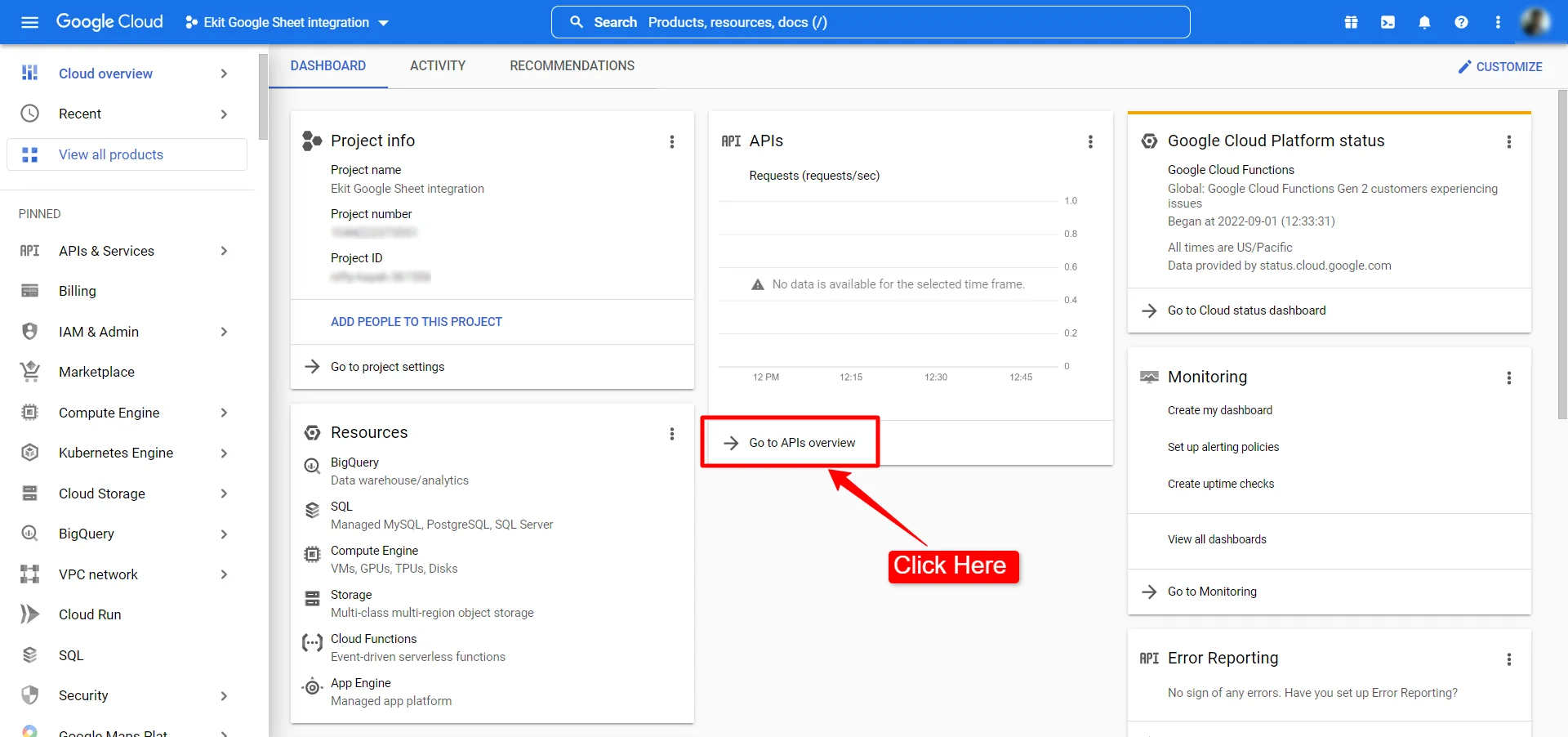Open the APIs card three-dot menu

[1091, 141]
